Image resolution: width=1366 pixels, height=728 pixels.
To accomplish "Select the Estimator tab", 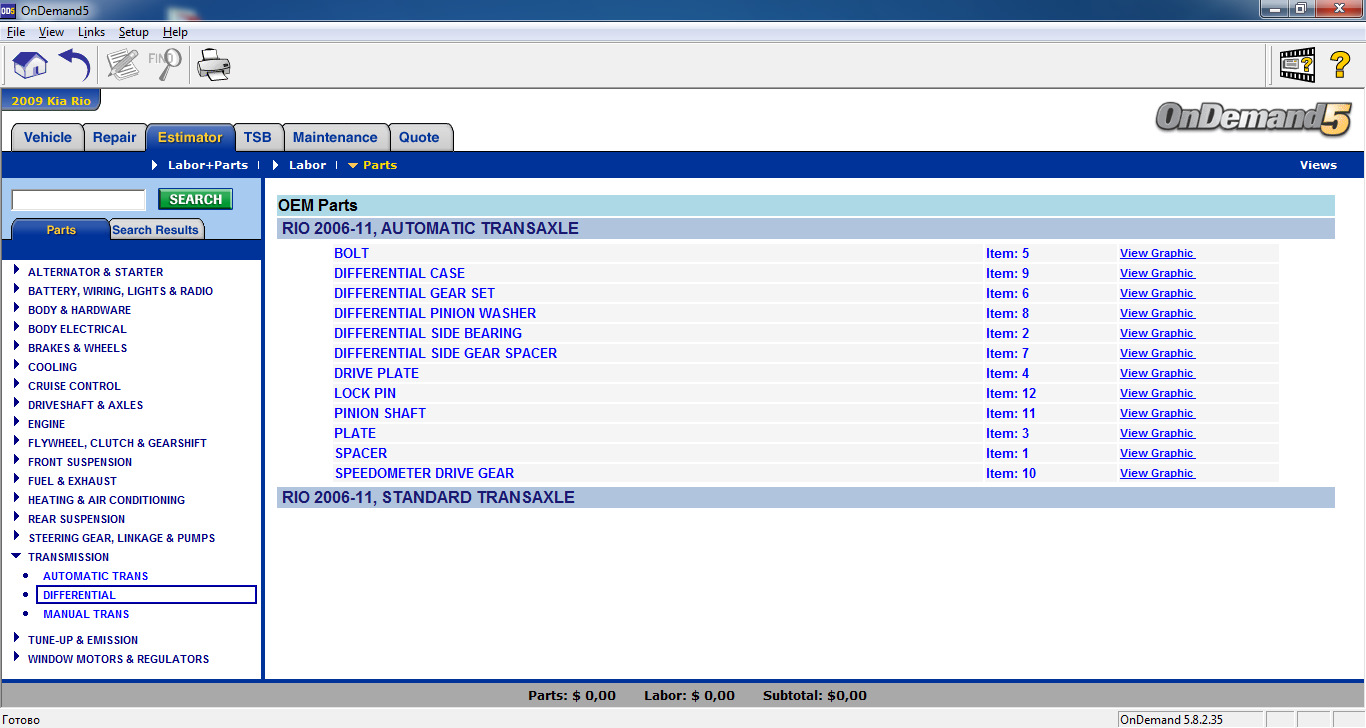I will point(190,138).
